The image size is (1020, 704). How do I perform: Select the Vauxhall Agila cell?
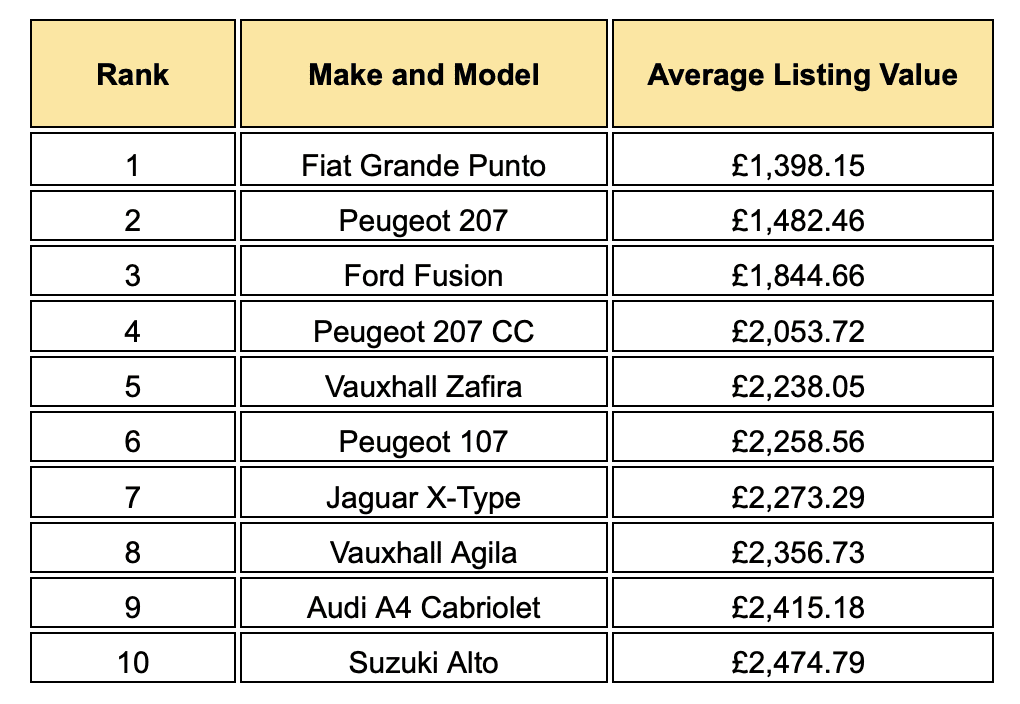pyautogui.click(x=423, y=547)
